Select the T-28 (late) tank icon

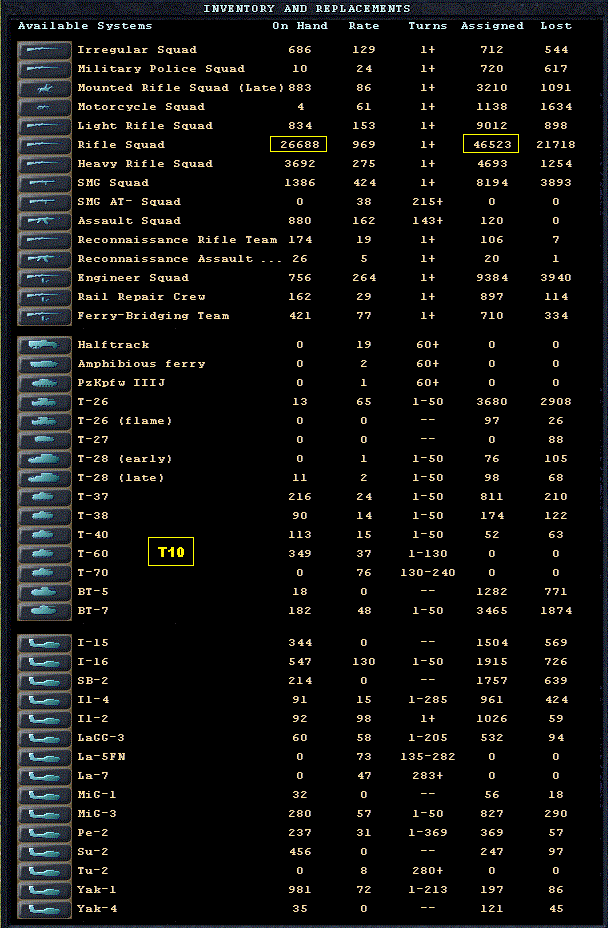click(x=44, y=478)
